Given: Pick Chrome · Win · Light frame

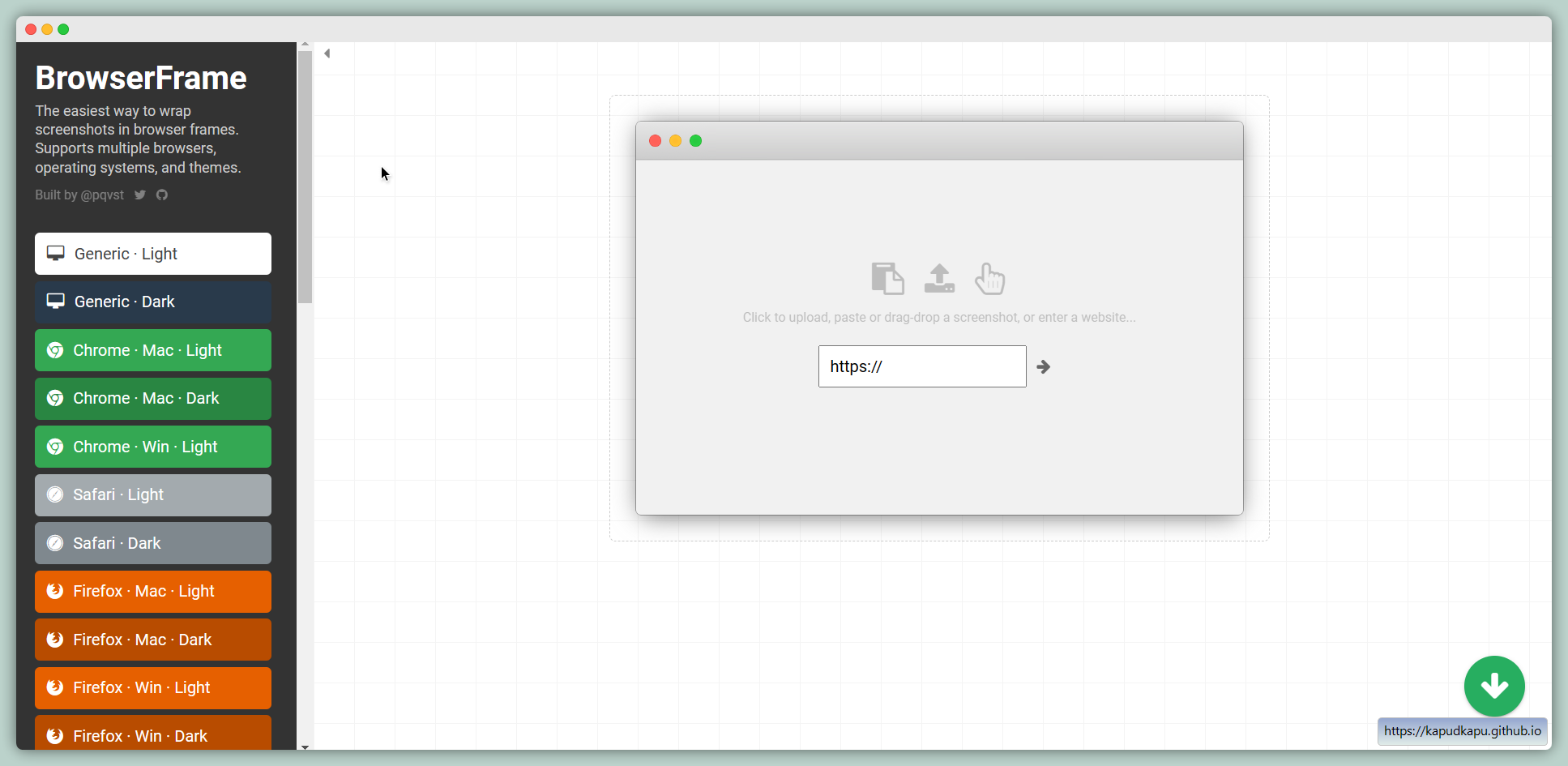Looking at the screenshot, I should pos(153,447).
